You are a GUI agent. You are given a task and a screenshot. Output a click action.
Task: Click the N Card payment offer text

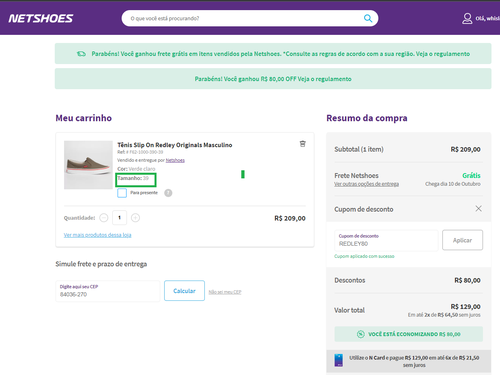coord(414,361)
